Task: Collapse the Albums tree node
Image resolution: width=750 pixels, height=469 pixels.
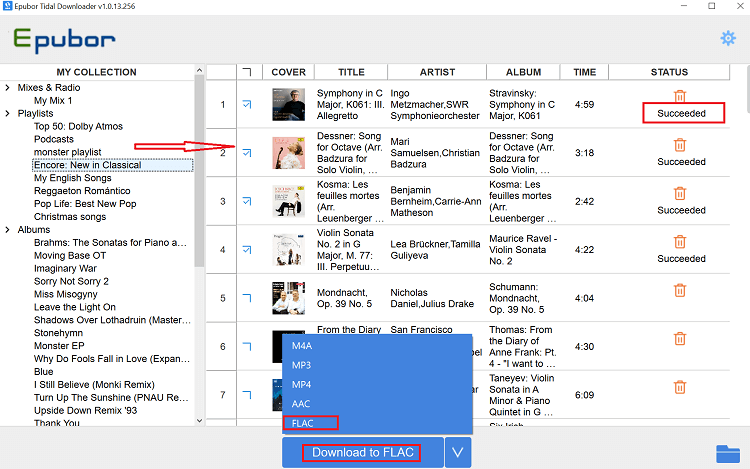Action: [7, 229]
